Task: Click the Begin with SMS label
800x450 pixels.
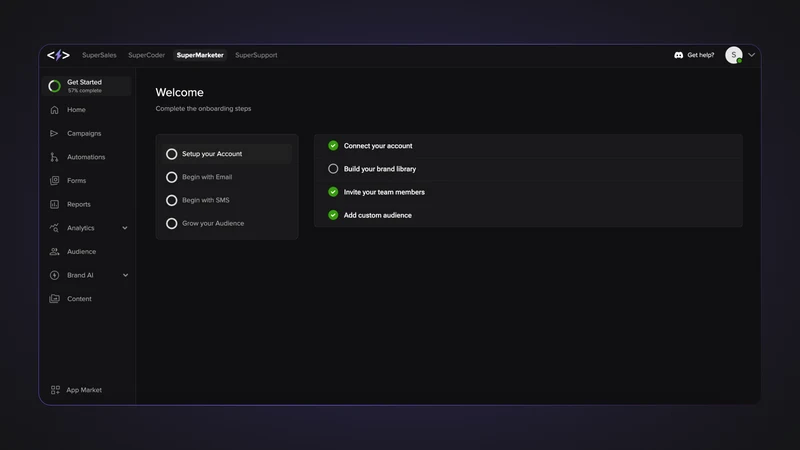Action: point(206,200)
